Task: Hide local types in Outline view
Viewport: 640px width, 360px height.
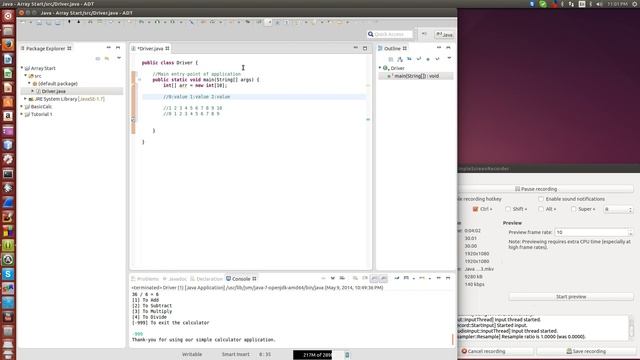Action: 437,59
